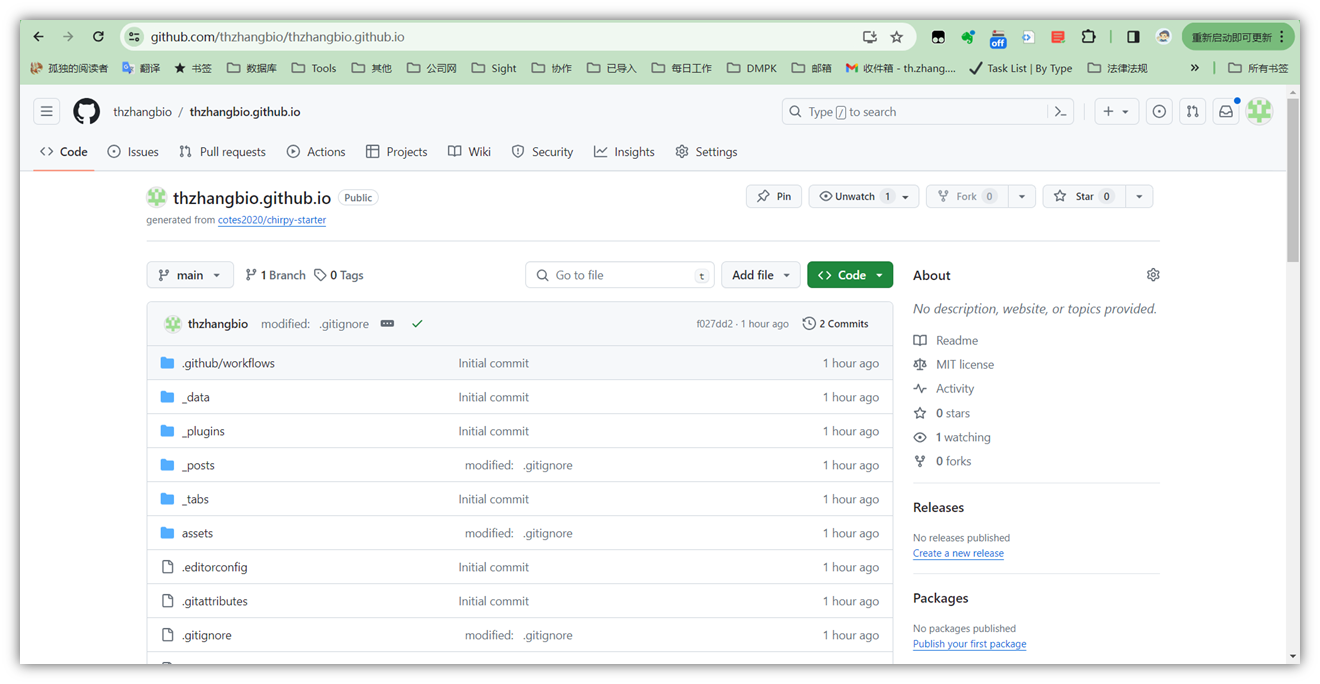This screenshot has height=684, width=1320.
Task: Focus the Type / to search box
Action: [x=928, y=112]
